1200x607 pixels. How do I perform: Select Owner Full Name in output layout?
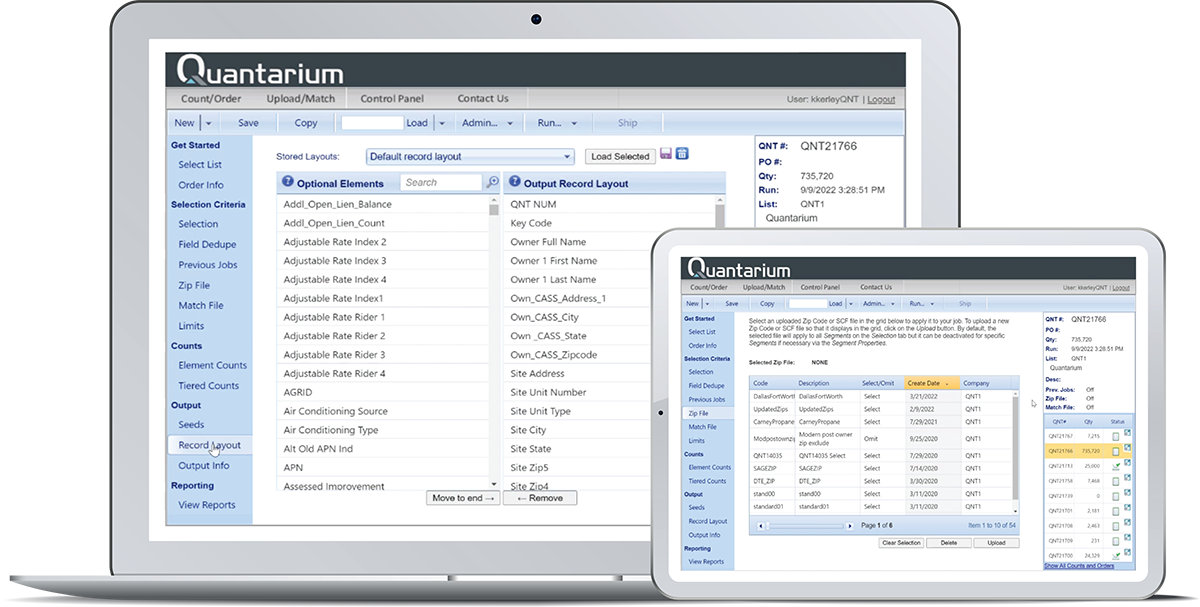click(608, 242)
